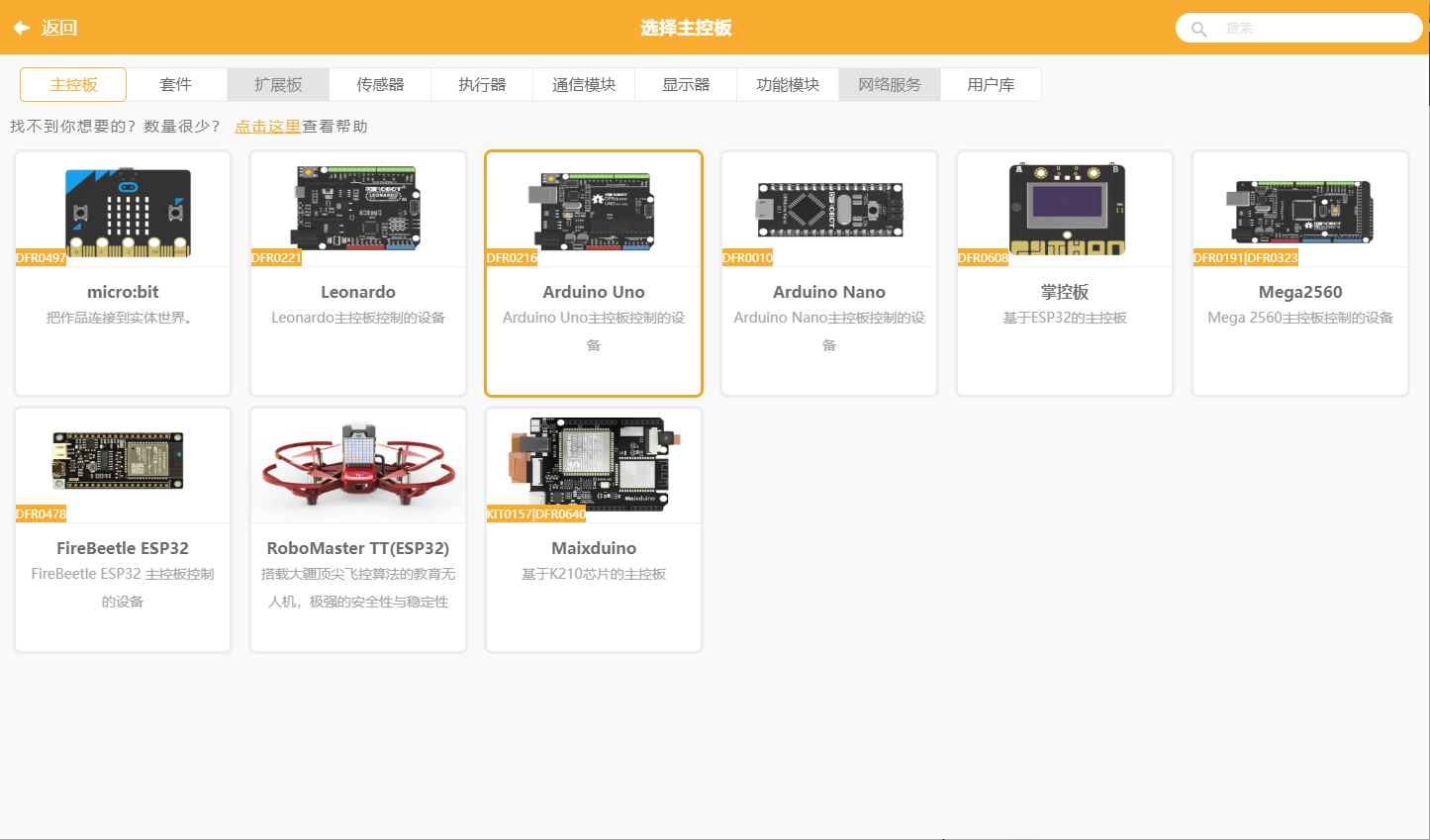Click the Arduino Nano title text

coord(829,292)
